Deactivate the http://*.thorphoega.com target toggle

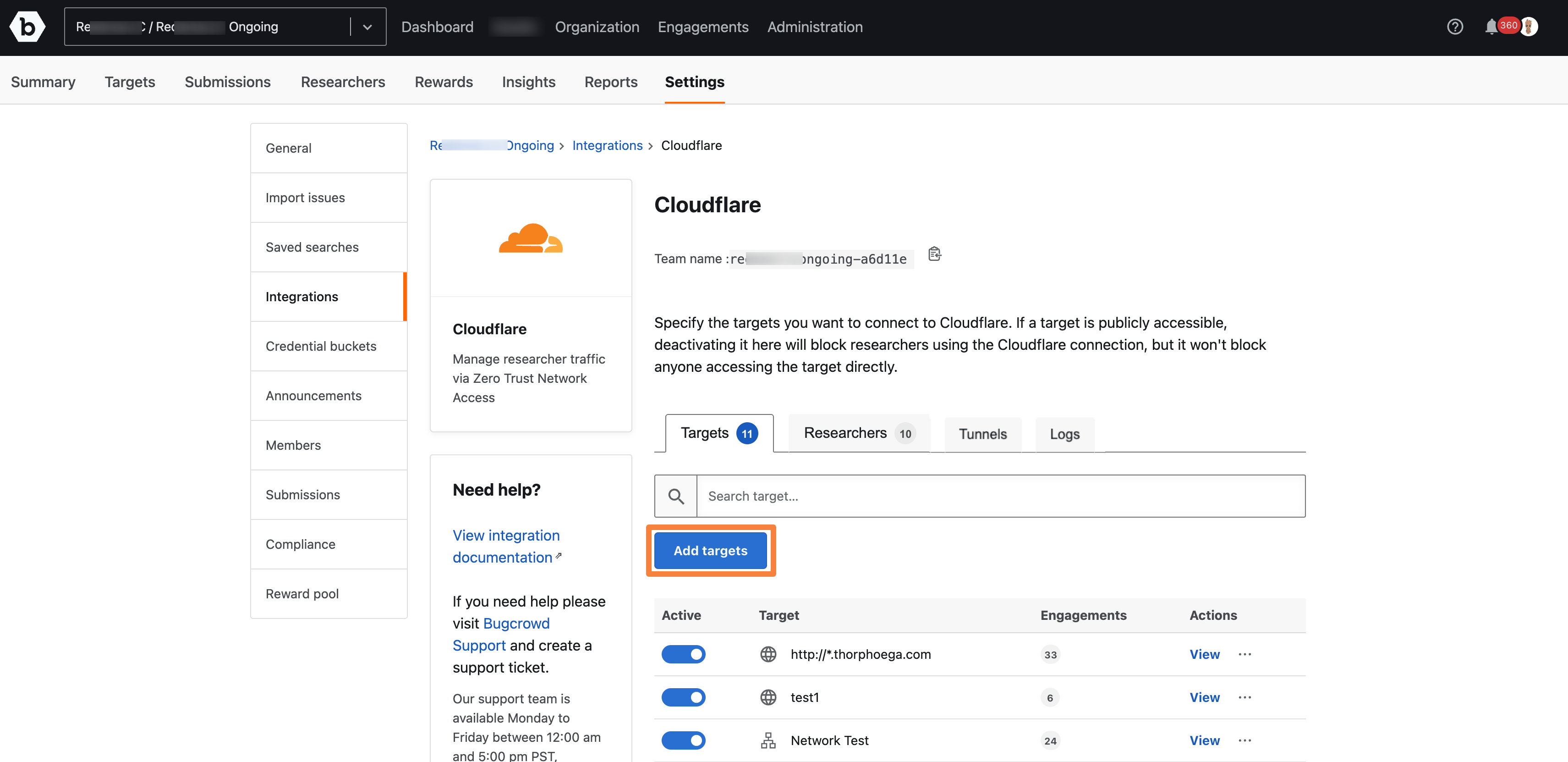pos(683,654)
